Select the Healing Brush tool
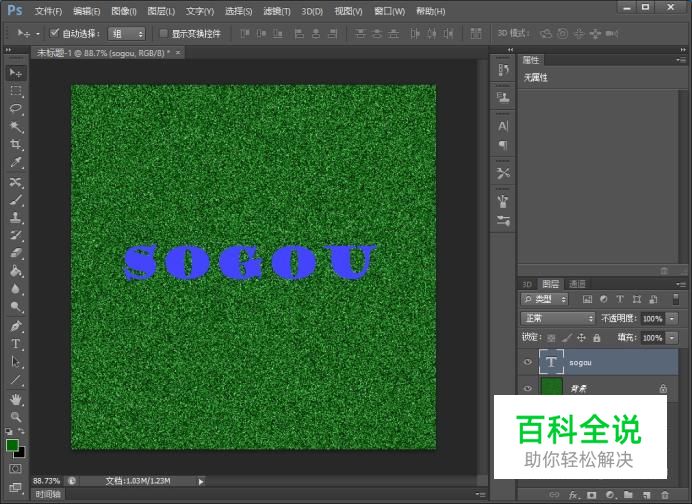Viewport: 692px width, 504px height. (16, 182)
